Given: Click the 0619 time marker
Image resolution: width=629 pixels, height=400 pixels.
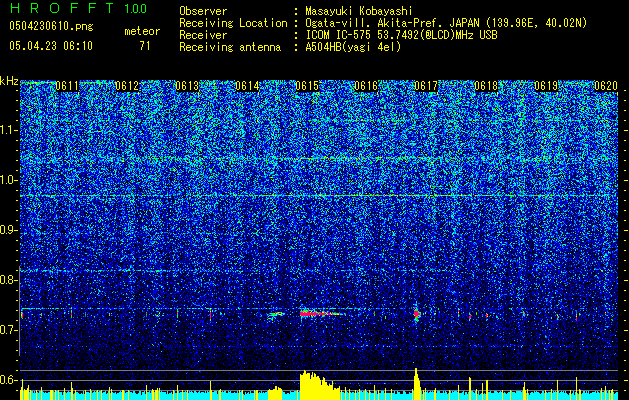Looking at the screenshot, I should point(546,86).
